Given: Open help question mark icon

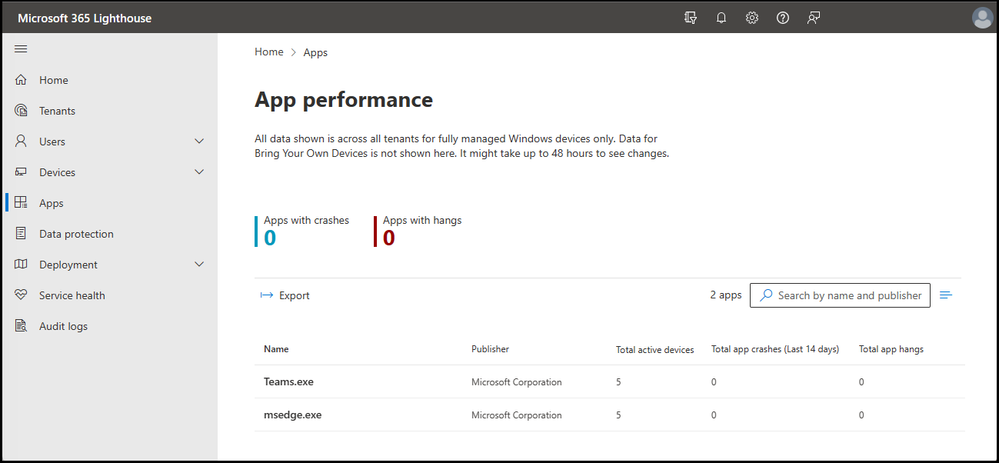Looking at the screenshot, I should (783, 18).
